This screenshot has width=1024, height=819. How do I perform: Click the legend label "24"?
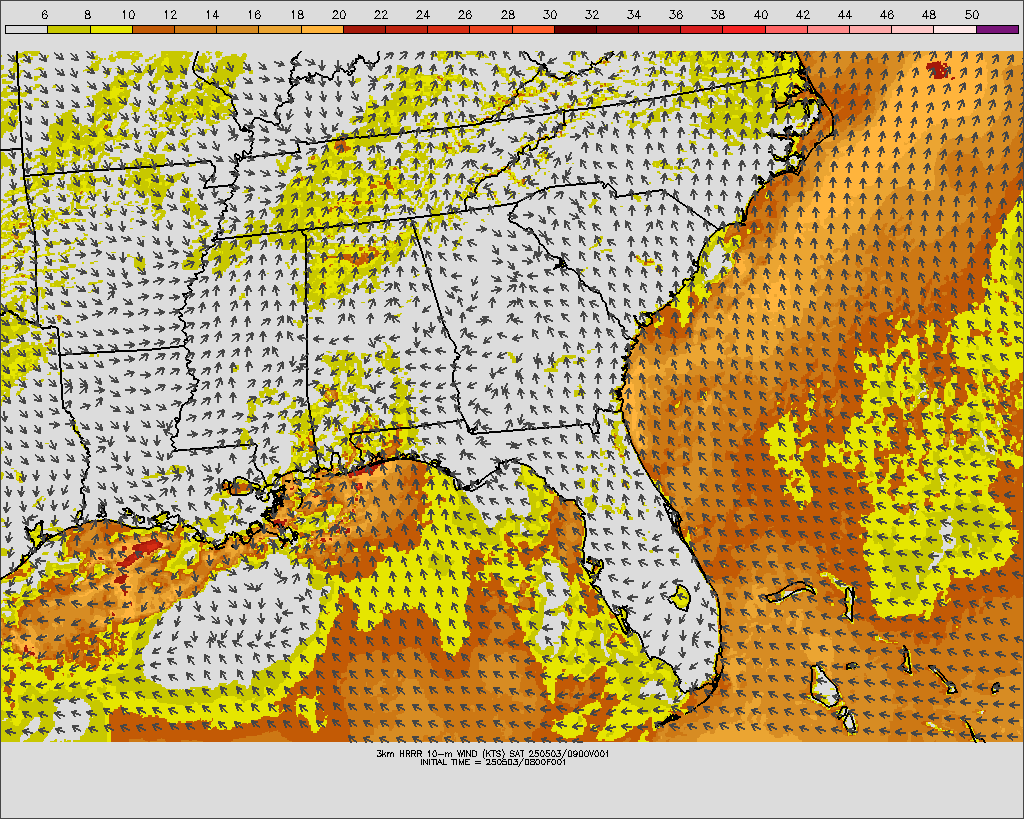coord(423,14)
